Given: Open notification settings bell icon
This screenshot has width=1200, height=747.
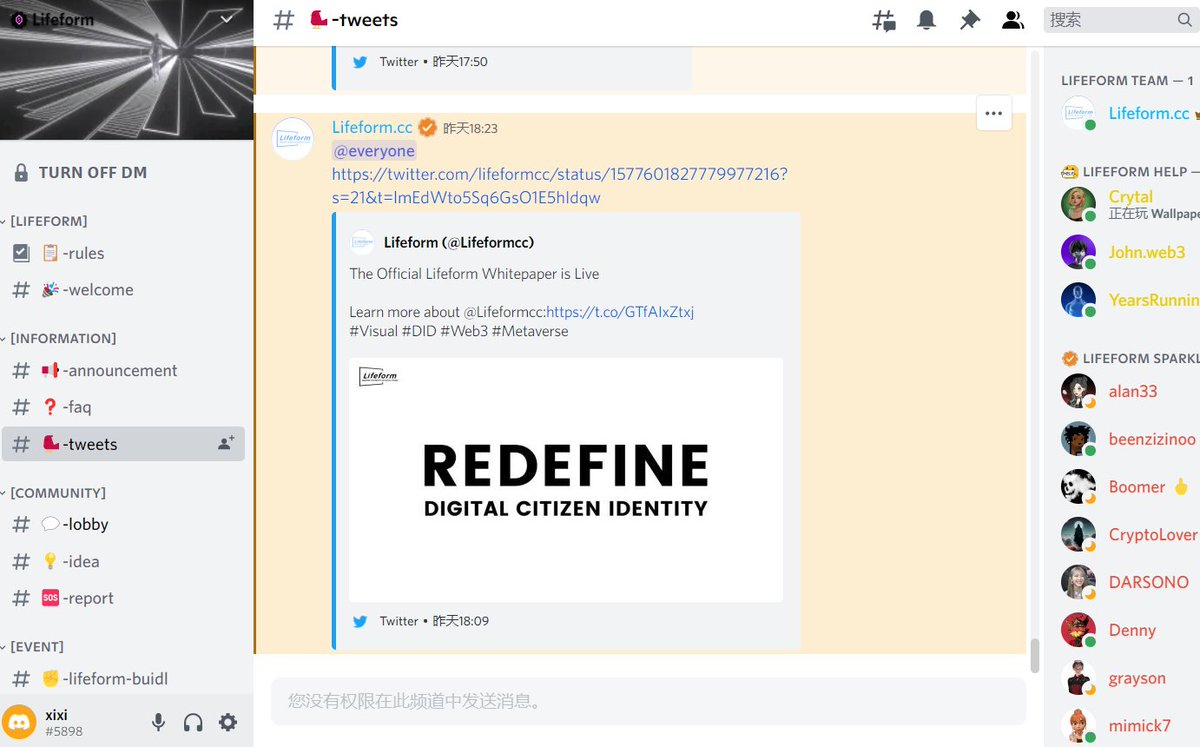Looking at the screenshot, I should click(x=927, y=20).
